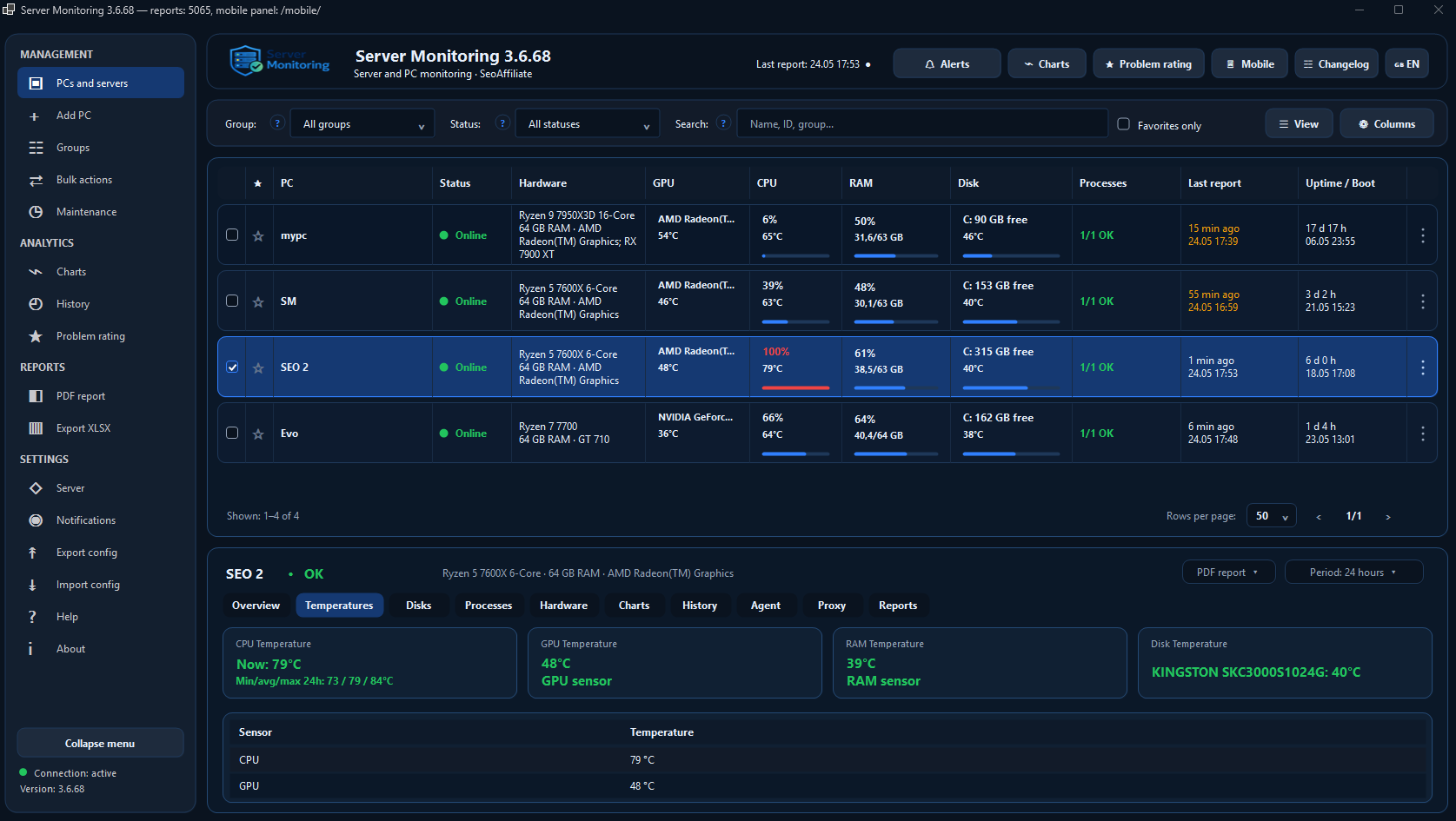The width and height of the screenshot is (1456, 821).
Task: Click the Server Monitoring logo
Action: click(280, 61)
